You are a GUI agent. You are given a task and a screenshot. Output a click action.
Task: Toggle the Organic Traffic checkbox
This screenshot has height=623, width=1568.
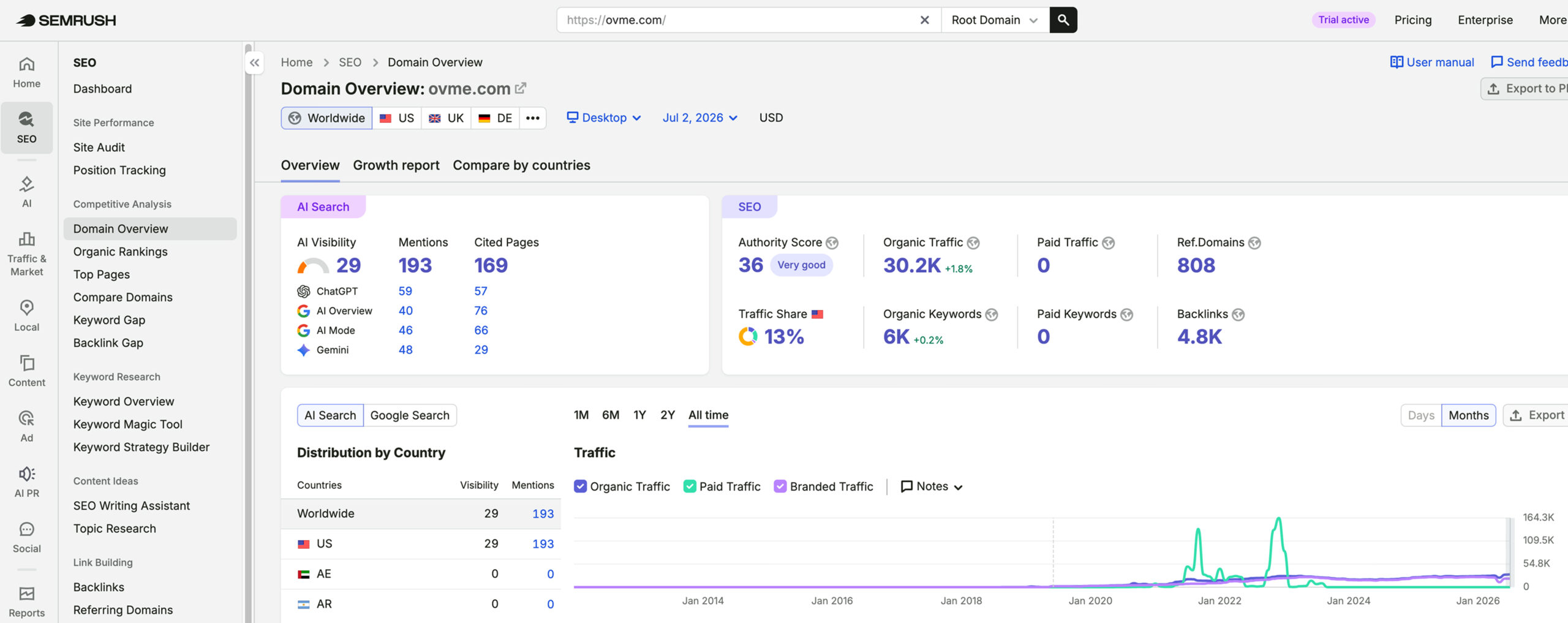[x=580, y=486]
